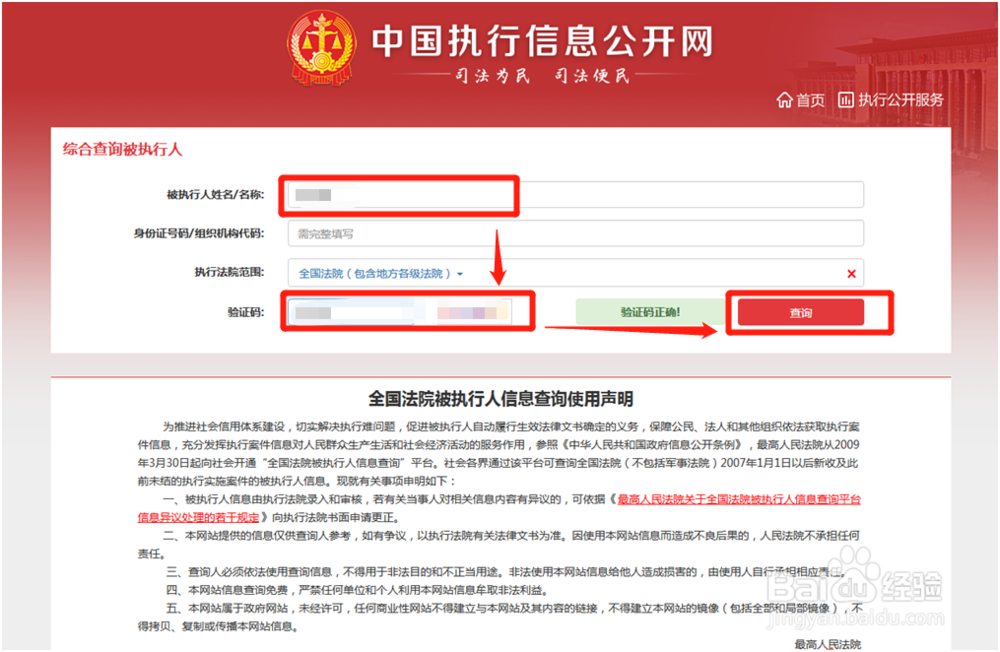Click the 被执行人姓名/名称 input field
The image size is (1000, 652).
[399, 194]
